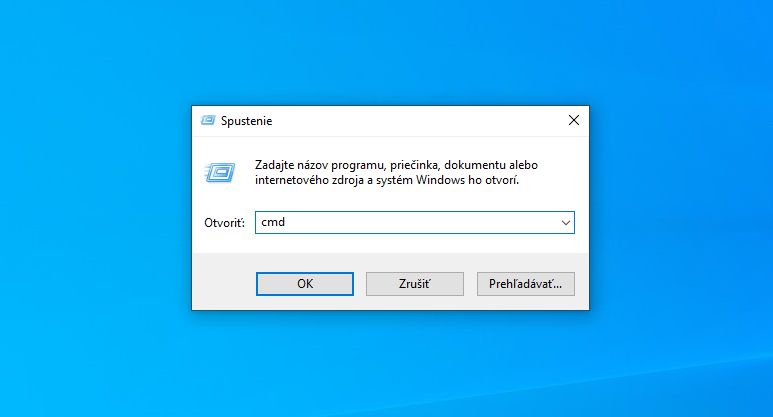
Task: Cancel using the Zrušiť button
Action: coord(415,284)
